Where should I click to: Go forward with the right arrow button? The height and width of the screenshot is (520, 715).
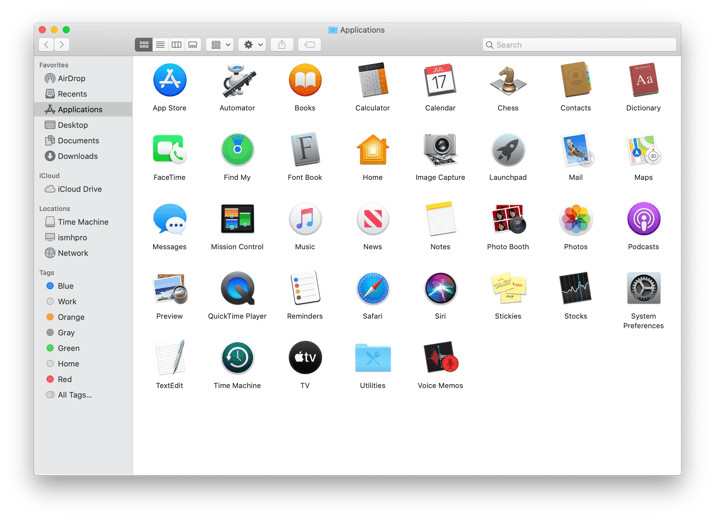pyautogui.click(x=62, y=45)
